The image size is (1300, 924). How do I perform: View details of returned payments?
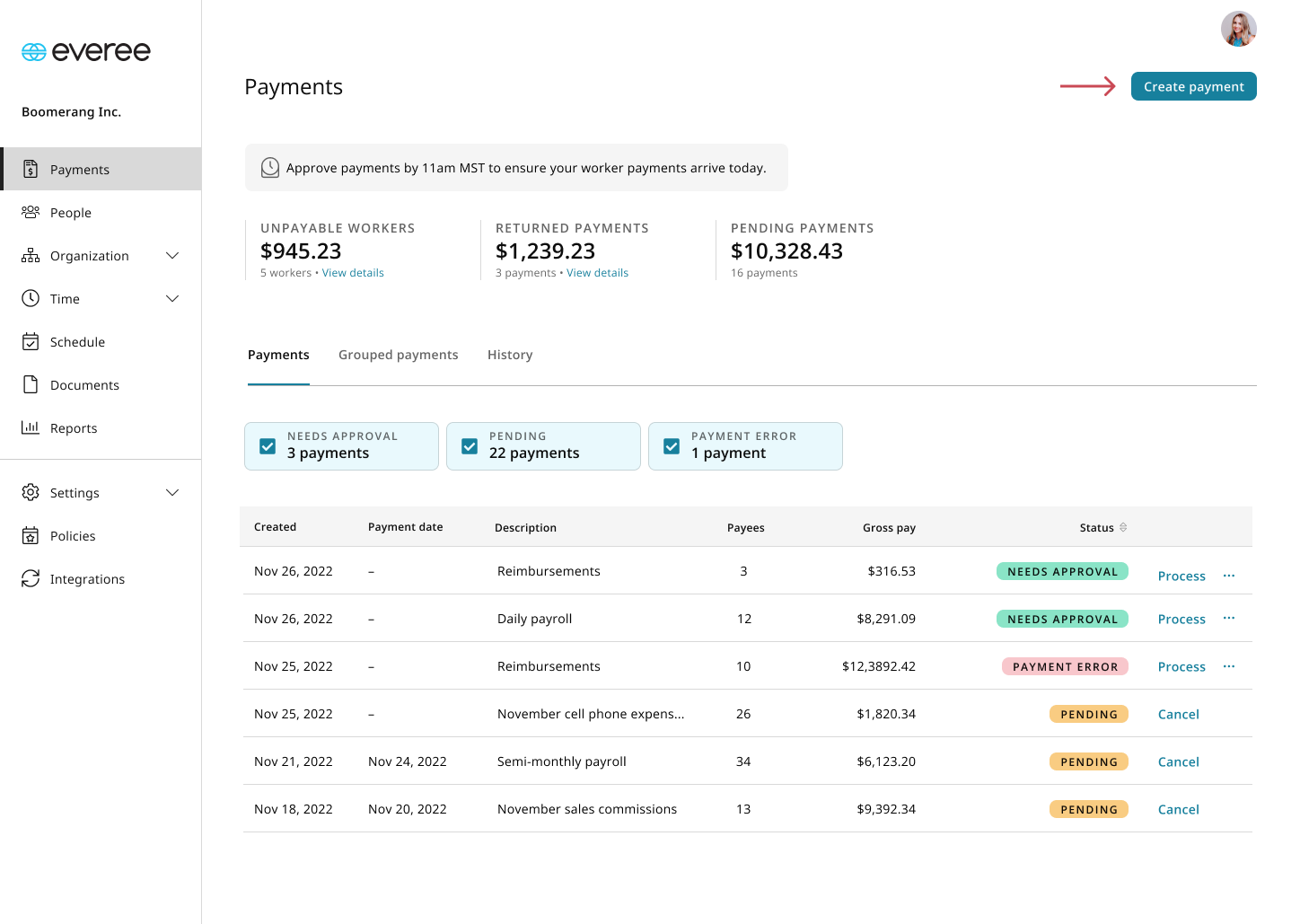tap(597, 273)
